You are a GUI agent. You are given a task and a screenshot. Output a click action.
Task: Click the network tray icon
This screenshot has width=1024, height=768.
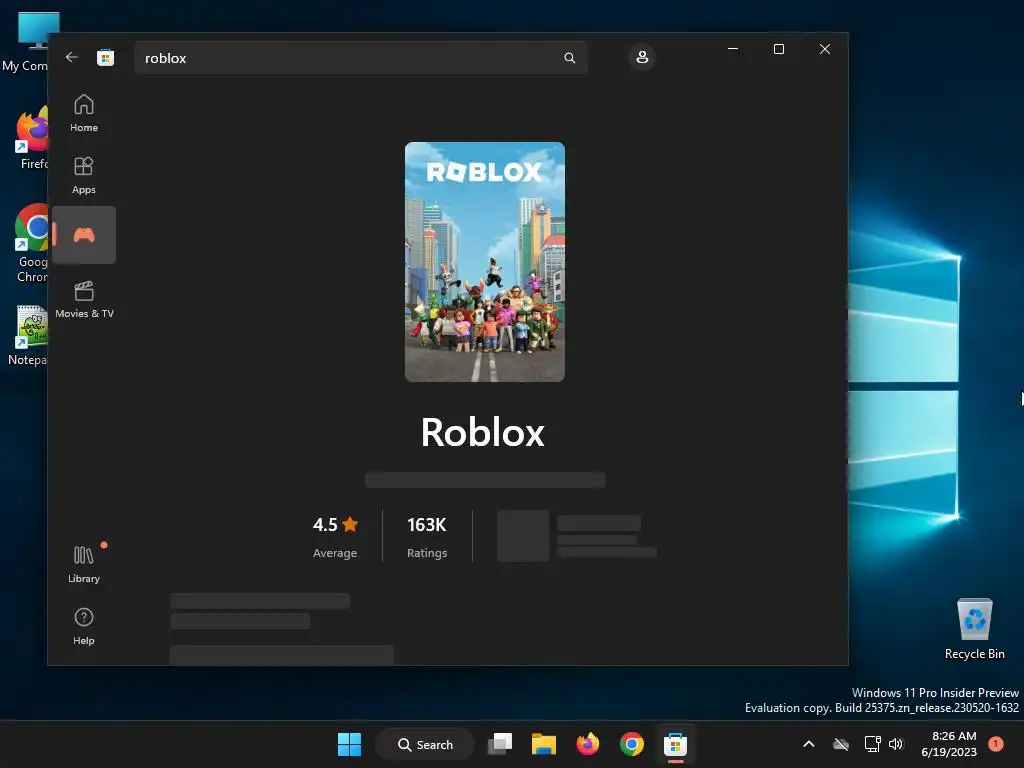click(872, 744)
